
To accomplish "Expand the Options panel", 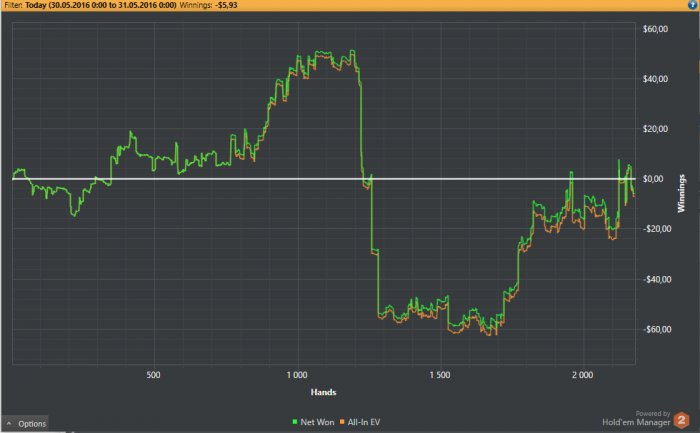I will tap(25, 424).
